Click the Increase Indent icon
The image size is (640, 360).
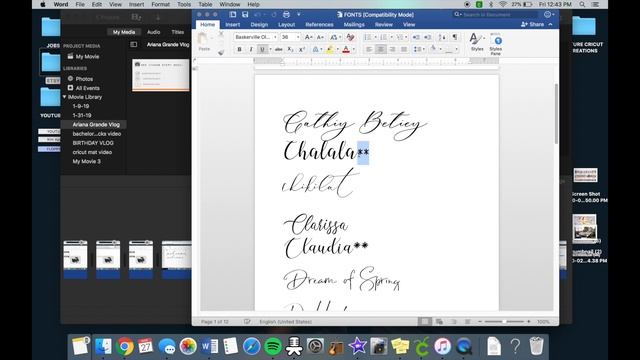pyautogui.click(x=427, y=37)
